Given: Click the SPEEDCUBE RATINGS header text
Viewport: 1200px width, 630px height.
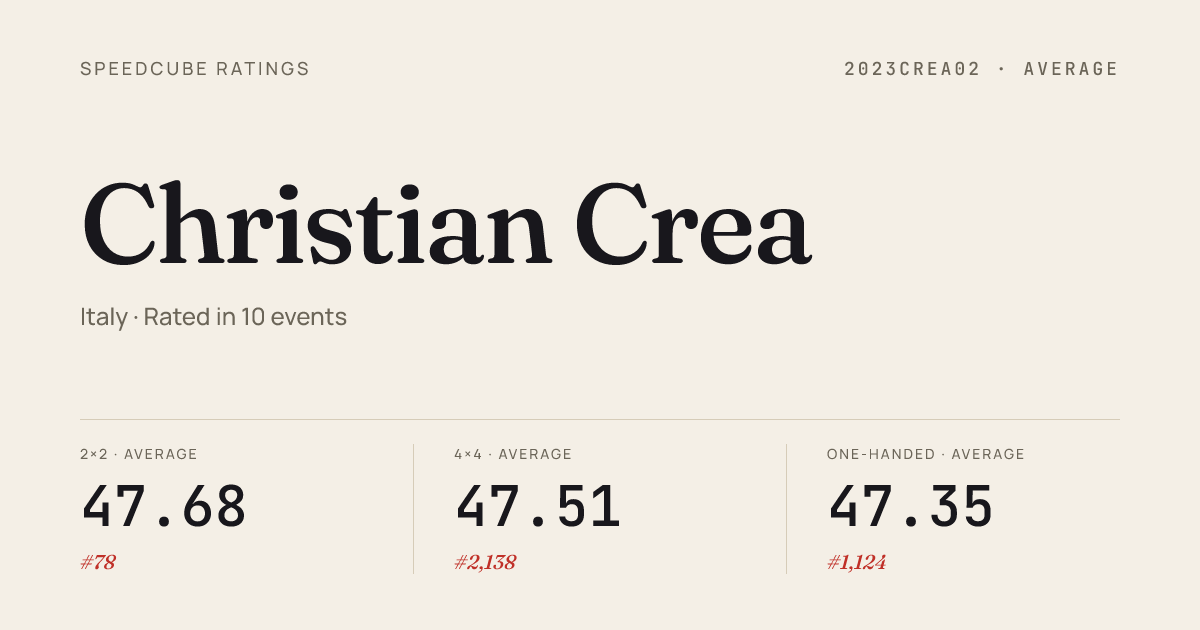Looking at the screenshot, I should tap(195, 69).
